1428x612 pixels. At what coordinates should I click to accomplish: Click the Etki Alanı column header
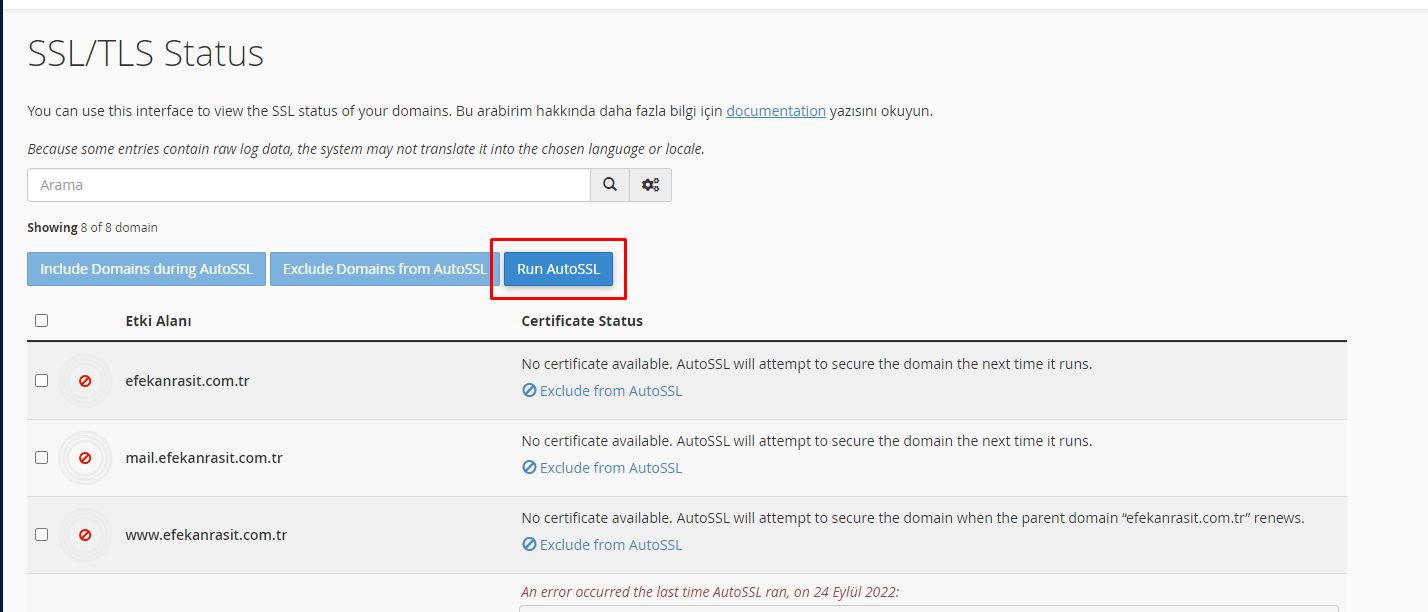pyautogui.click(x=160, y=320)
